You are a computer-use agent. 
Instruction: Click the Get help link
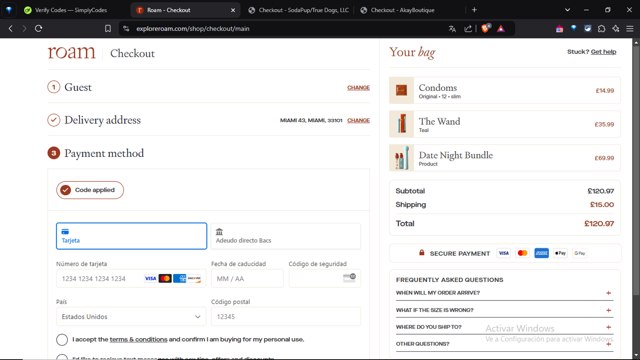click(603, 52)
